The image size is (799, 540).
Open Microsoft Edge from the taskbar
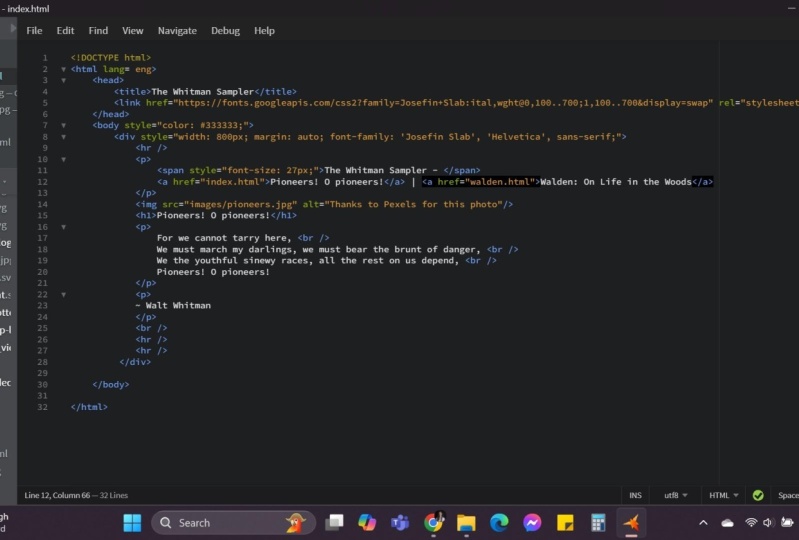499,523
